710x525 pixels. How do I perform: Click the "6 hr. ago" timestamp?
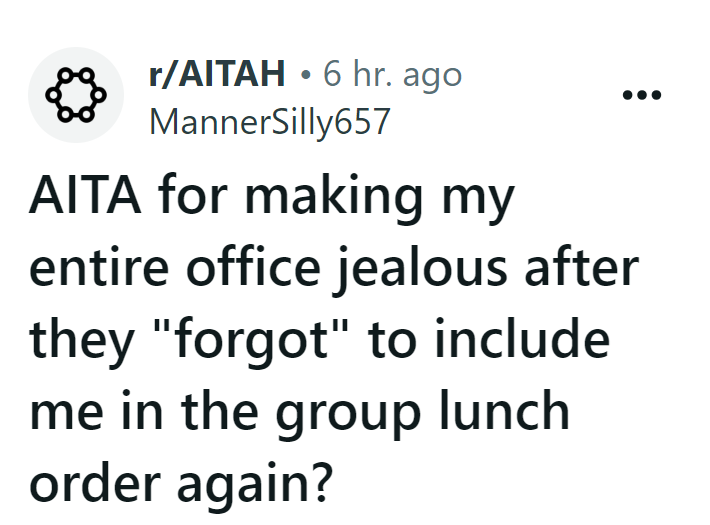(393, 74)
